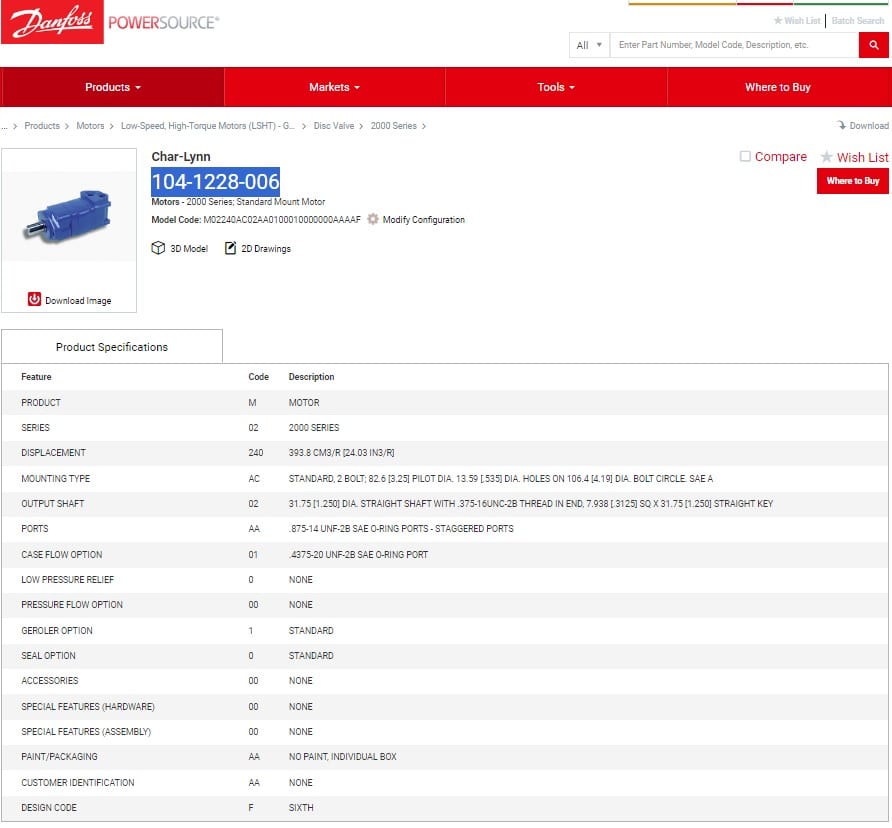Expand the Tools menu
The image size is (892, 828).
pos(556,87)
